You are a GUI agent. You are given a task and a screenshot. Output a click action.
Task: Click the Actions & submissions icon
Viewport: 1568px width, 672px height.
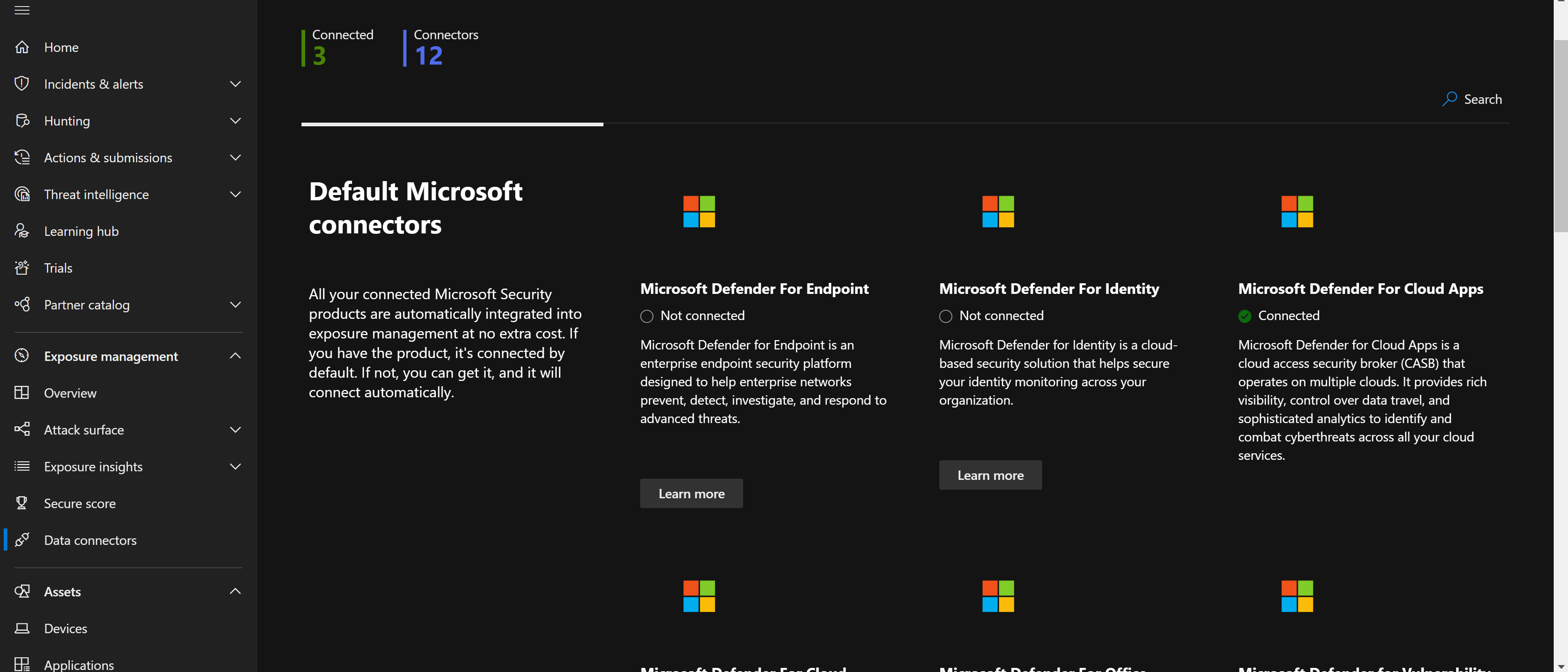(22, 157)
